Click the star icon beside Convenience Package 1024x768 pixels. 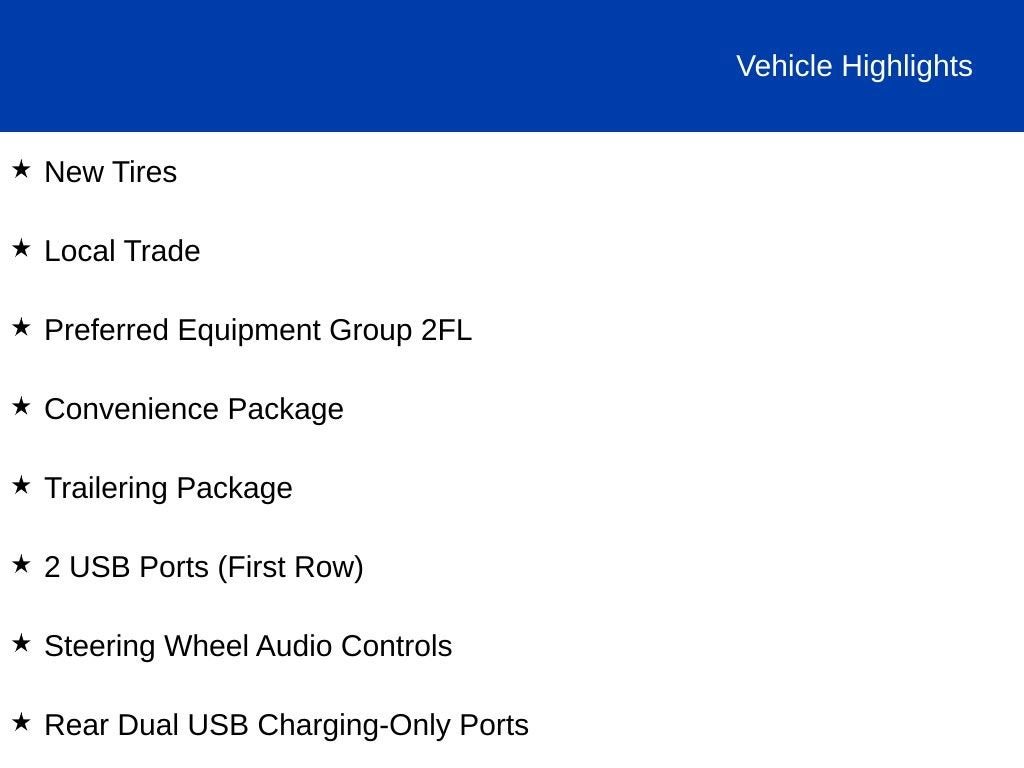21,406
